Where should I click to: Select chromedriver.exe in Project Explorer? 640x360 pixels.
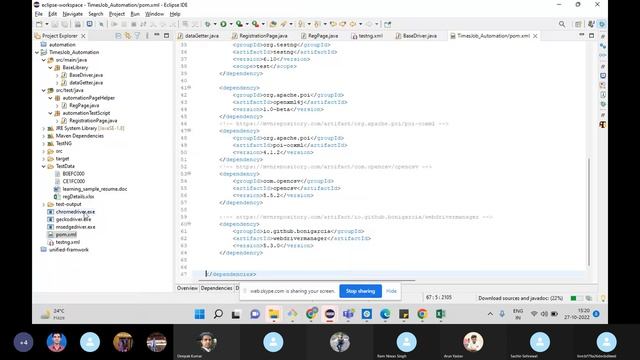[75, 212]
